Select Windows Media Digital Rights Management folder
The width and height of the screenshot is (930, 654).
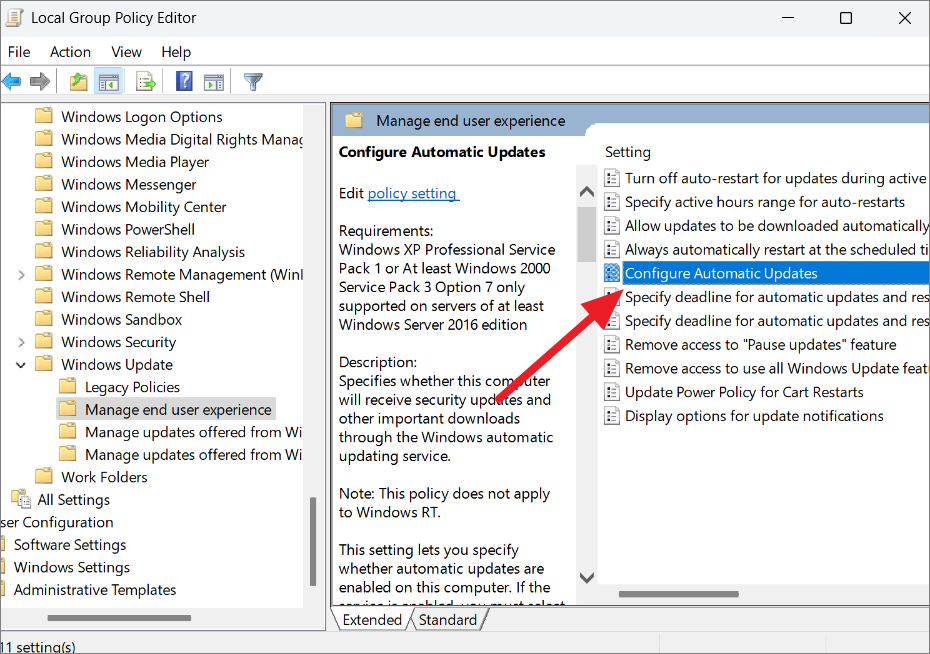[181, 139]
